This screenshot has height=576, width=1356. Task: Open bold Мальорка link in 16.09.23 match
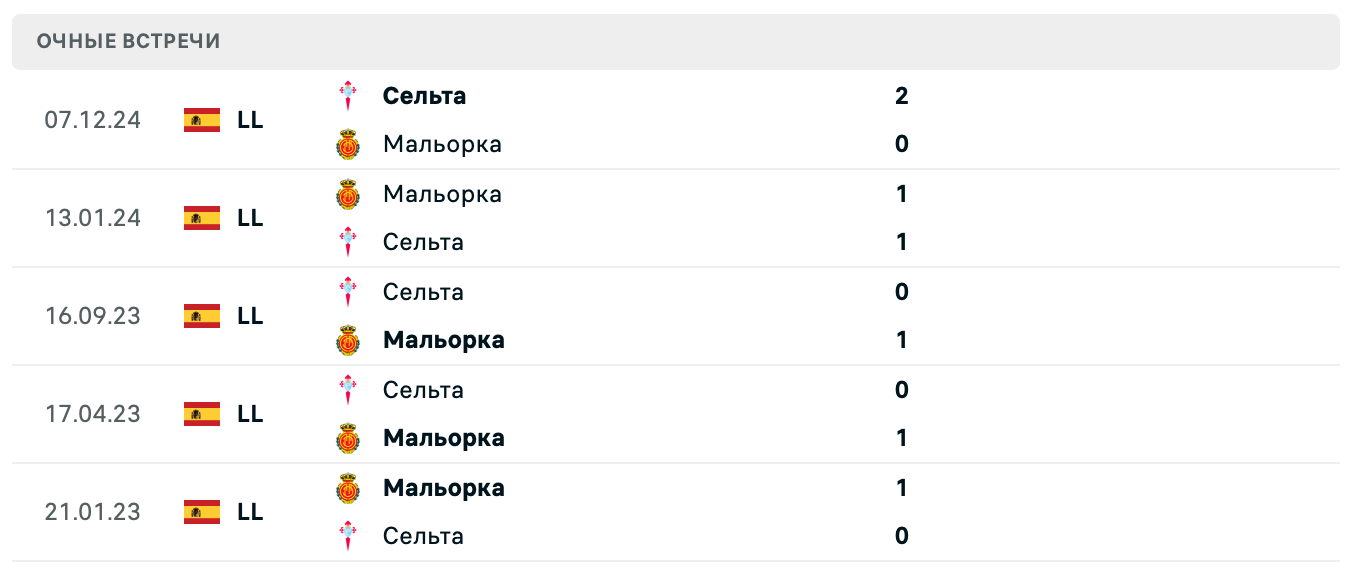coord(444,340)
